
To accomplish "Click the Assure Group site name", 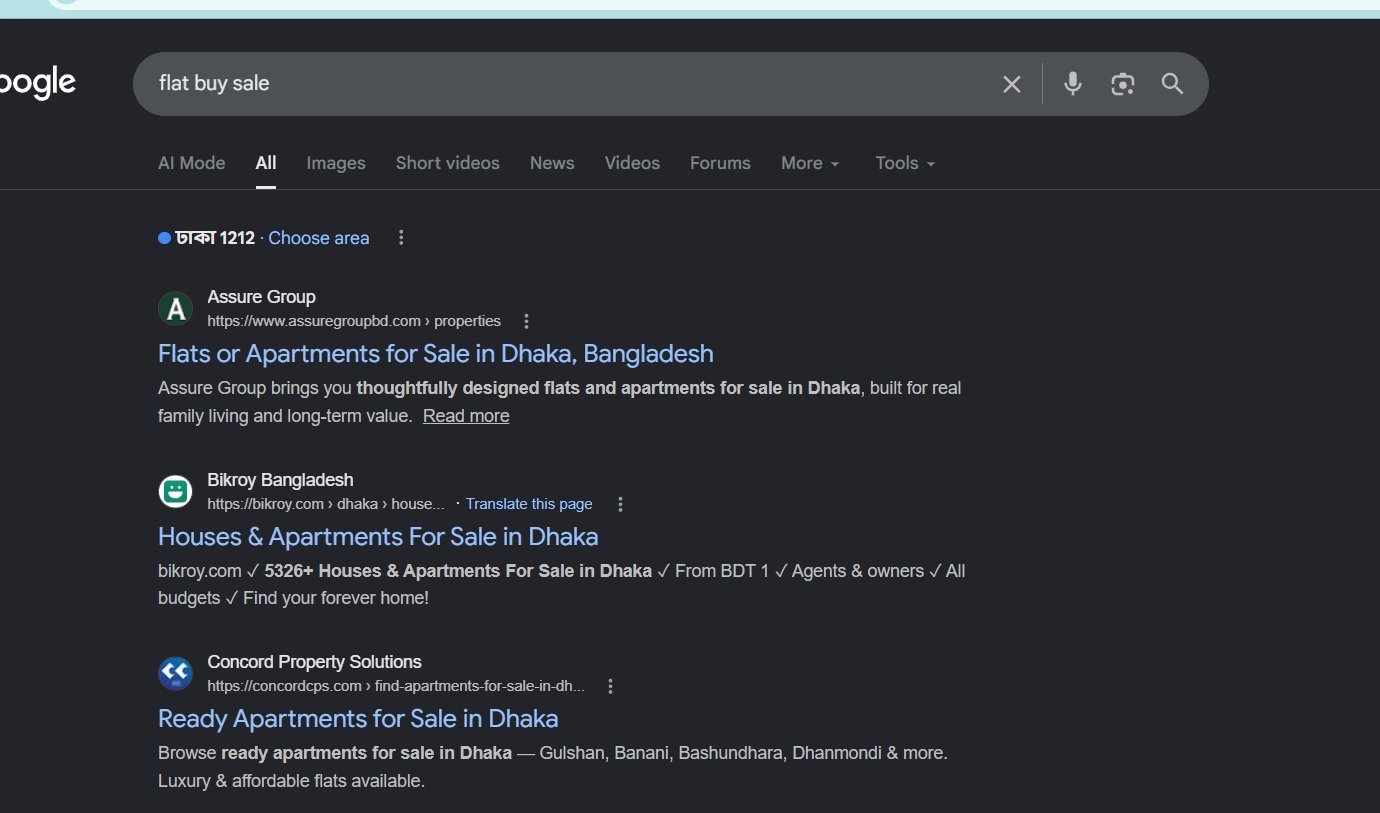I will click(x=261, y=297).
